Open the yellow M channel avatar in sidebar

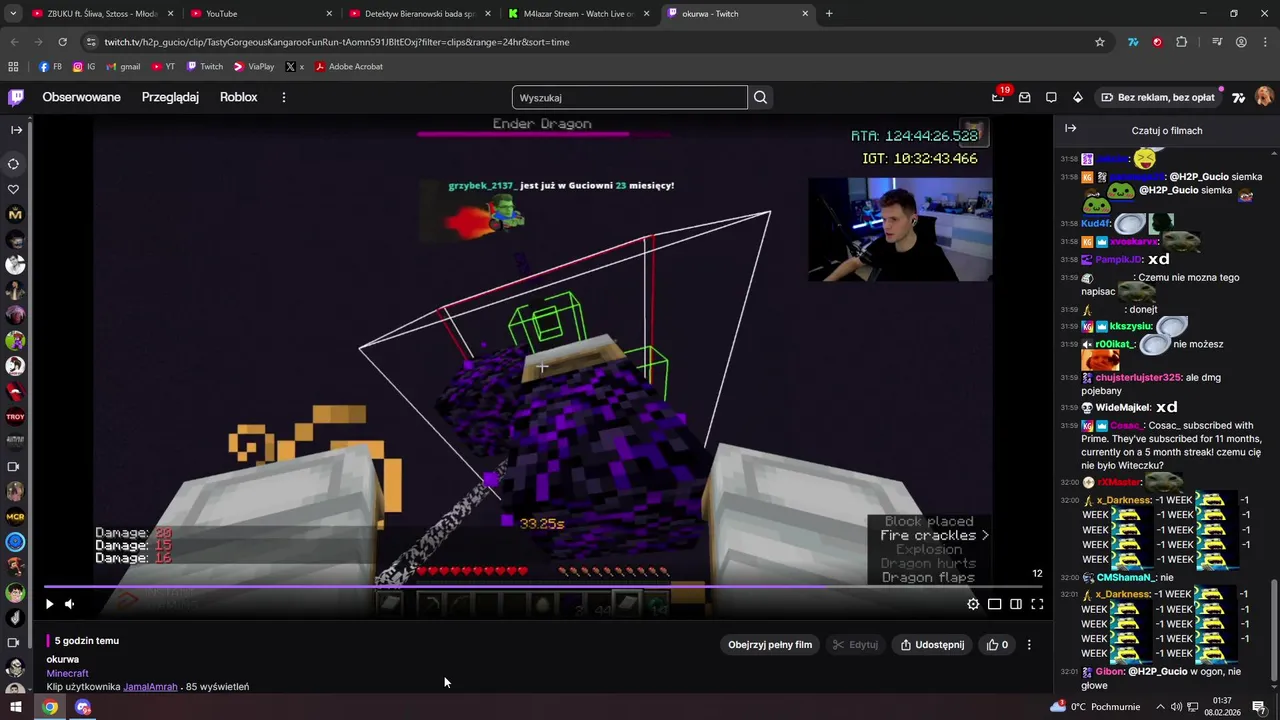pyautogui.click(x=15, y=214)
